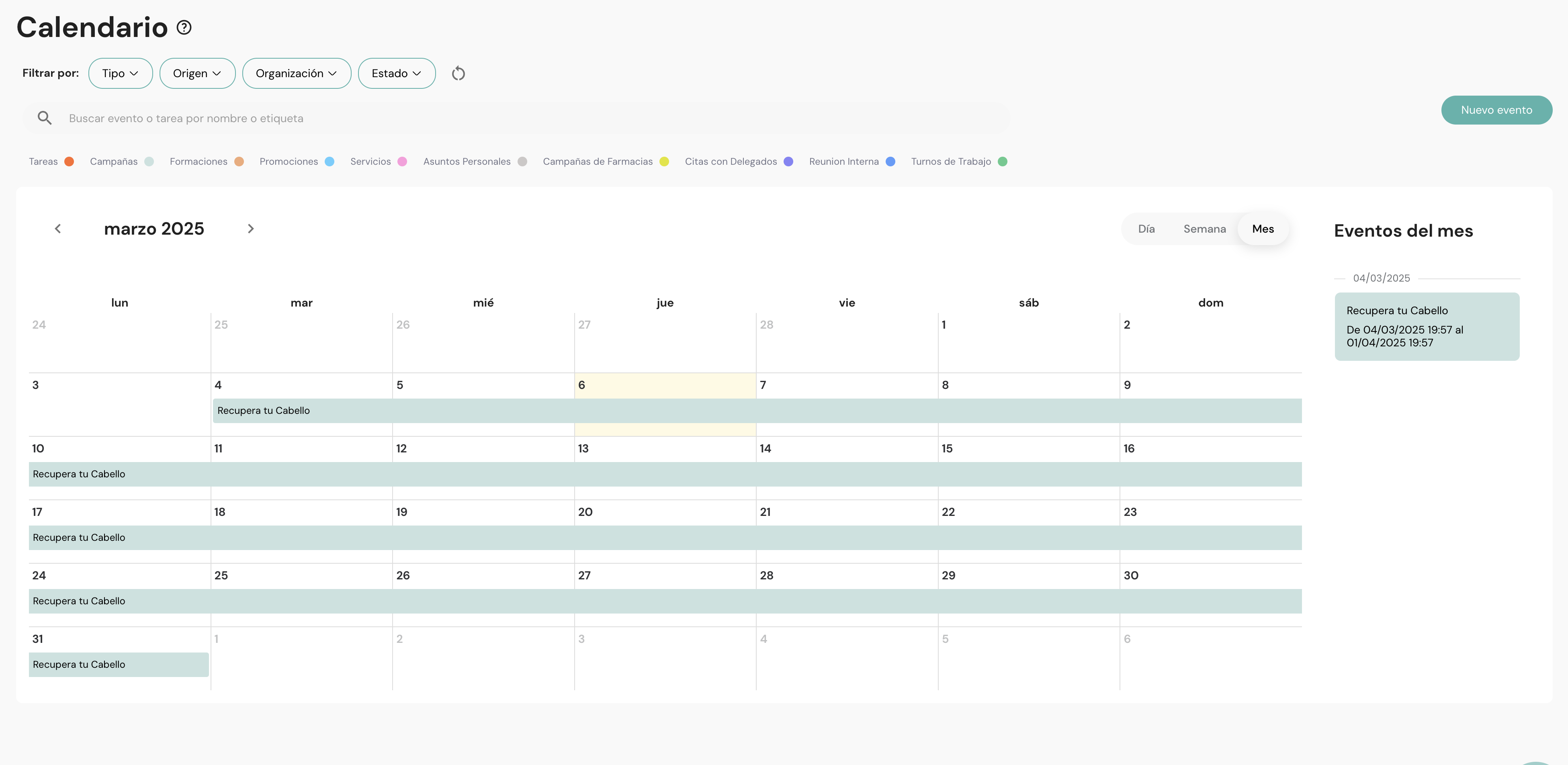The height and width of the screenshot is (765, 1568).
Task: Click the search magnifier icon
Action: [x=45, y=118]
